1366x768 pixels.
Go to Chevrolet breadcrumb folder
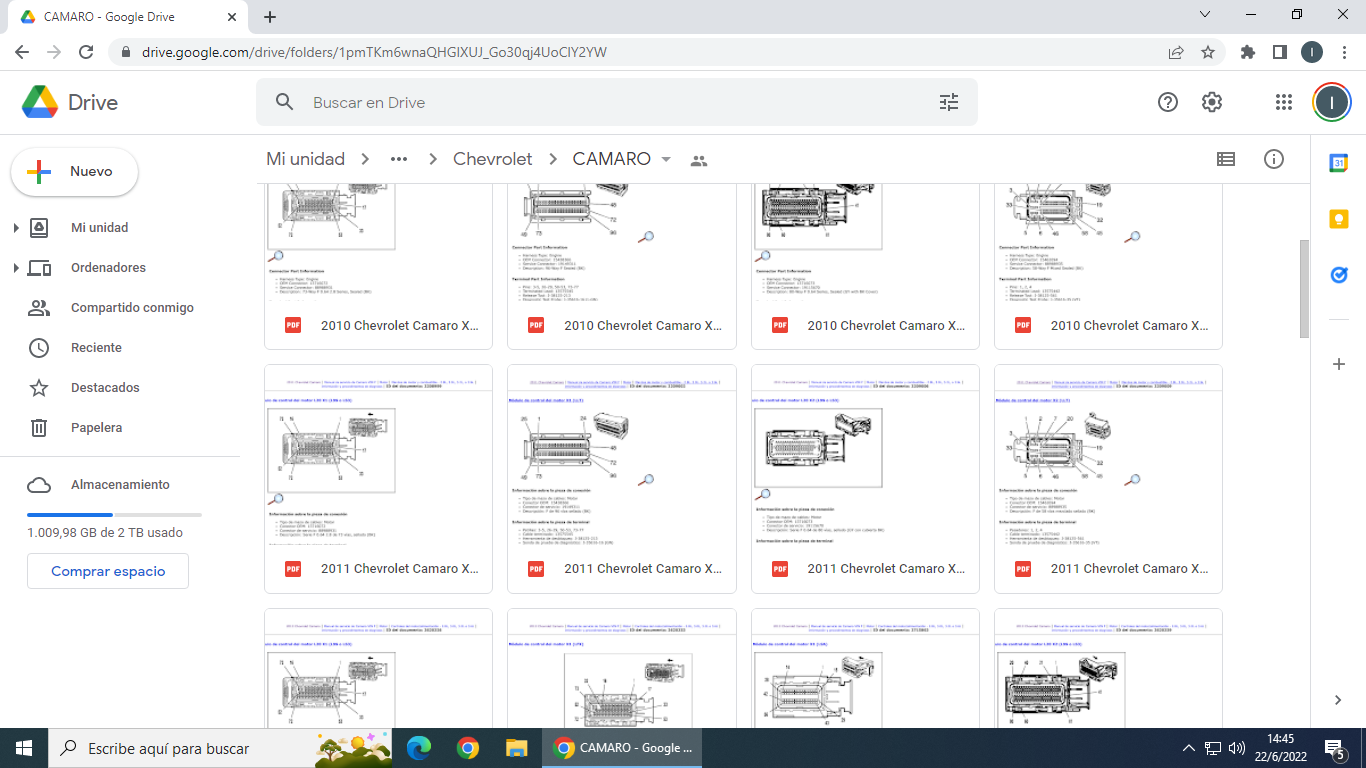pyautogui.click(x=493, y=159)
